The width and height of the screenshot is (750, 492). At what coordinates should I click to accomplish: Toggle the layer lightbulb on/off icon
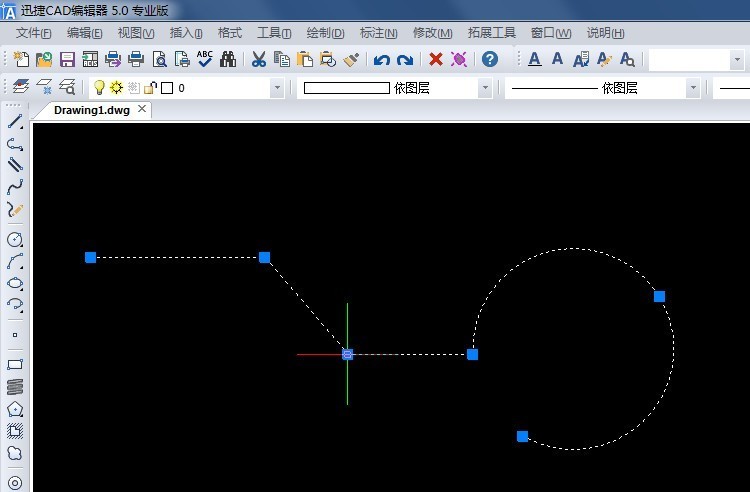pyautogui.click(x=99, y=88)
